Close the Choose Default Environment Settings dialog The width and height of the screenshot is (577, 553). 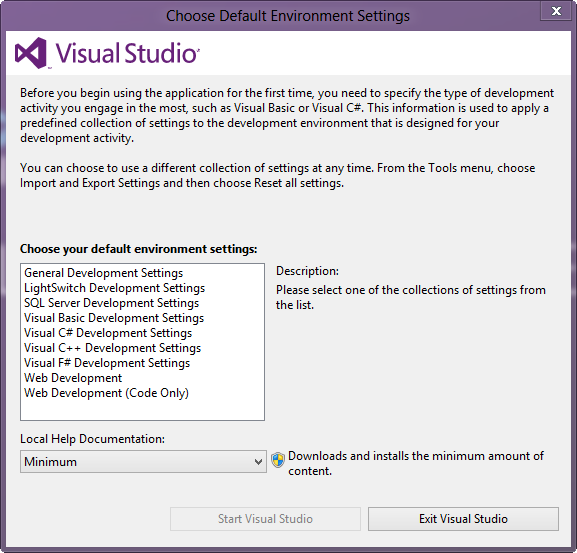click(x=556, y=11)
